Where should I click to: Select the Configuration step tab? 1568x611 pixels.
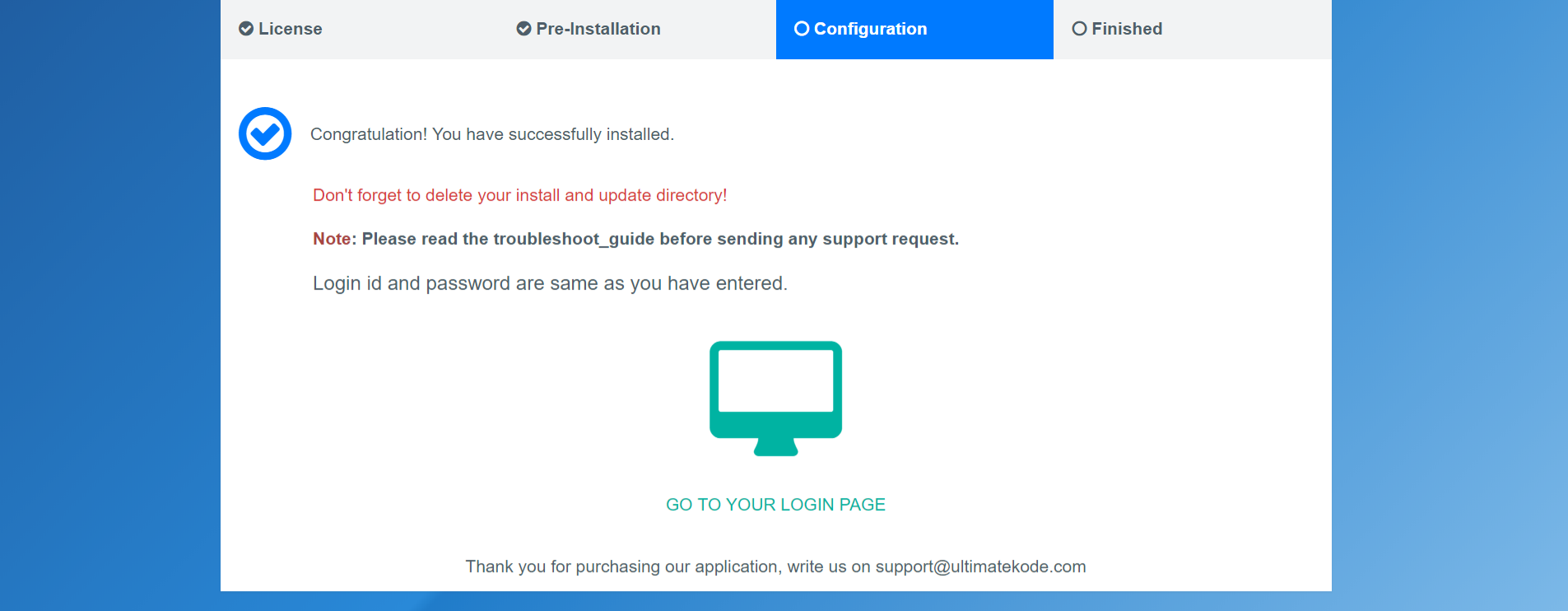point(914,29)
